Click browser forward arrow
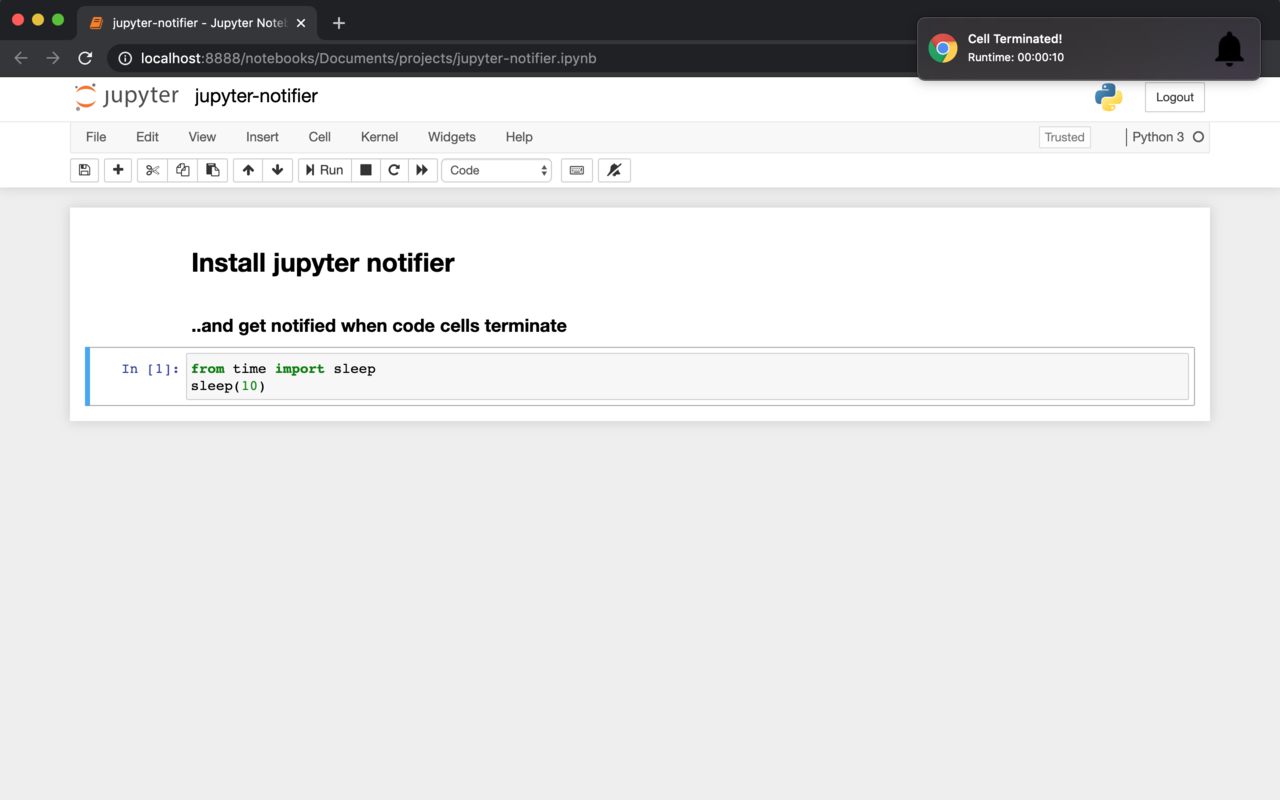The width and height of the screenshot is (1280, 800). [x=53, y=58]
